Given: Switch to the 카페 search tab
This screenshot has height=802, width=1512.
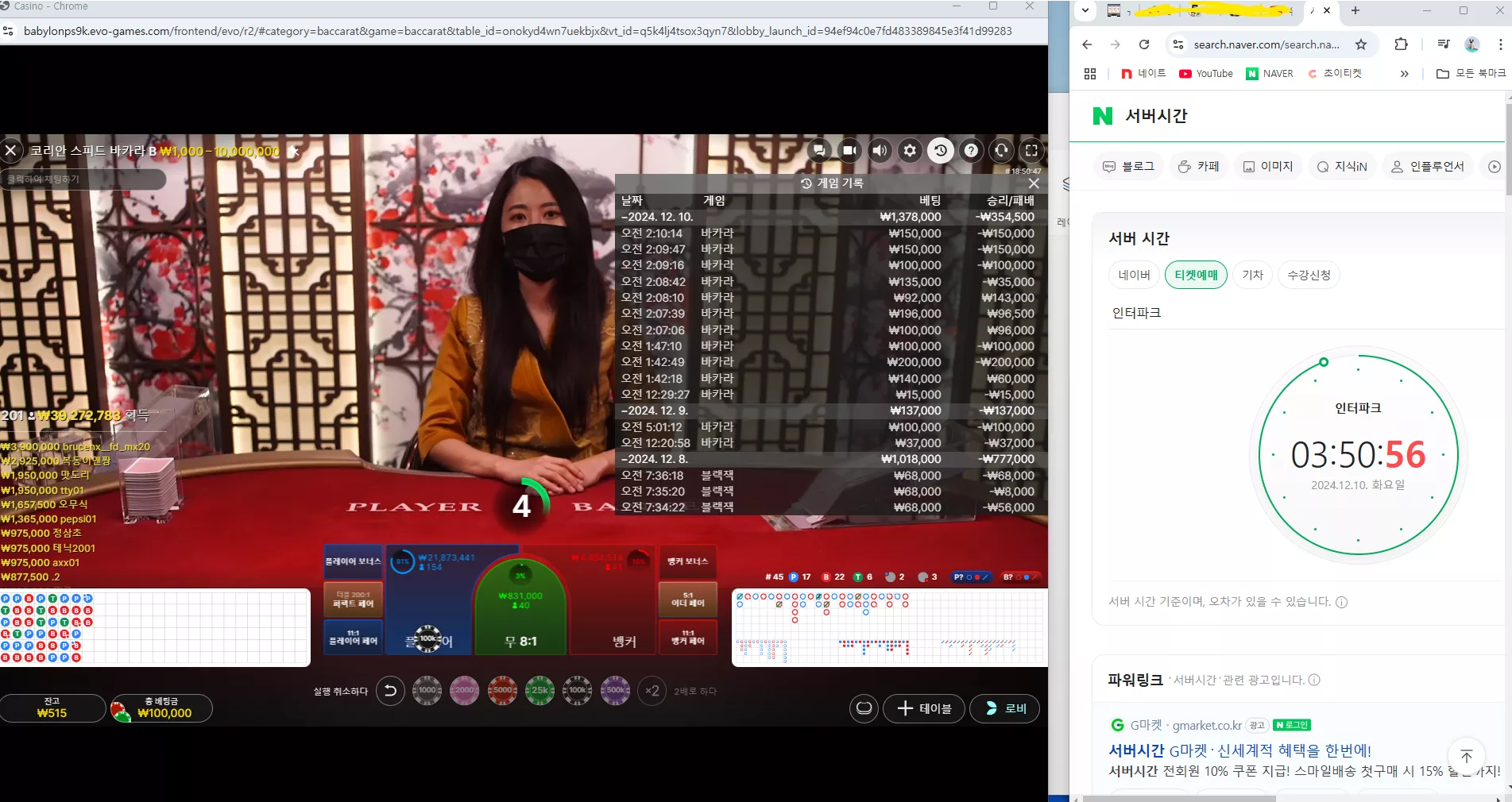Looking at the screenshot, I should [1199, 166].
